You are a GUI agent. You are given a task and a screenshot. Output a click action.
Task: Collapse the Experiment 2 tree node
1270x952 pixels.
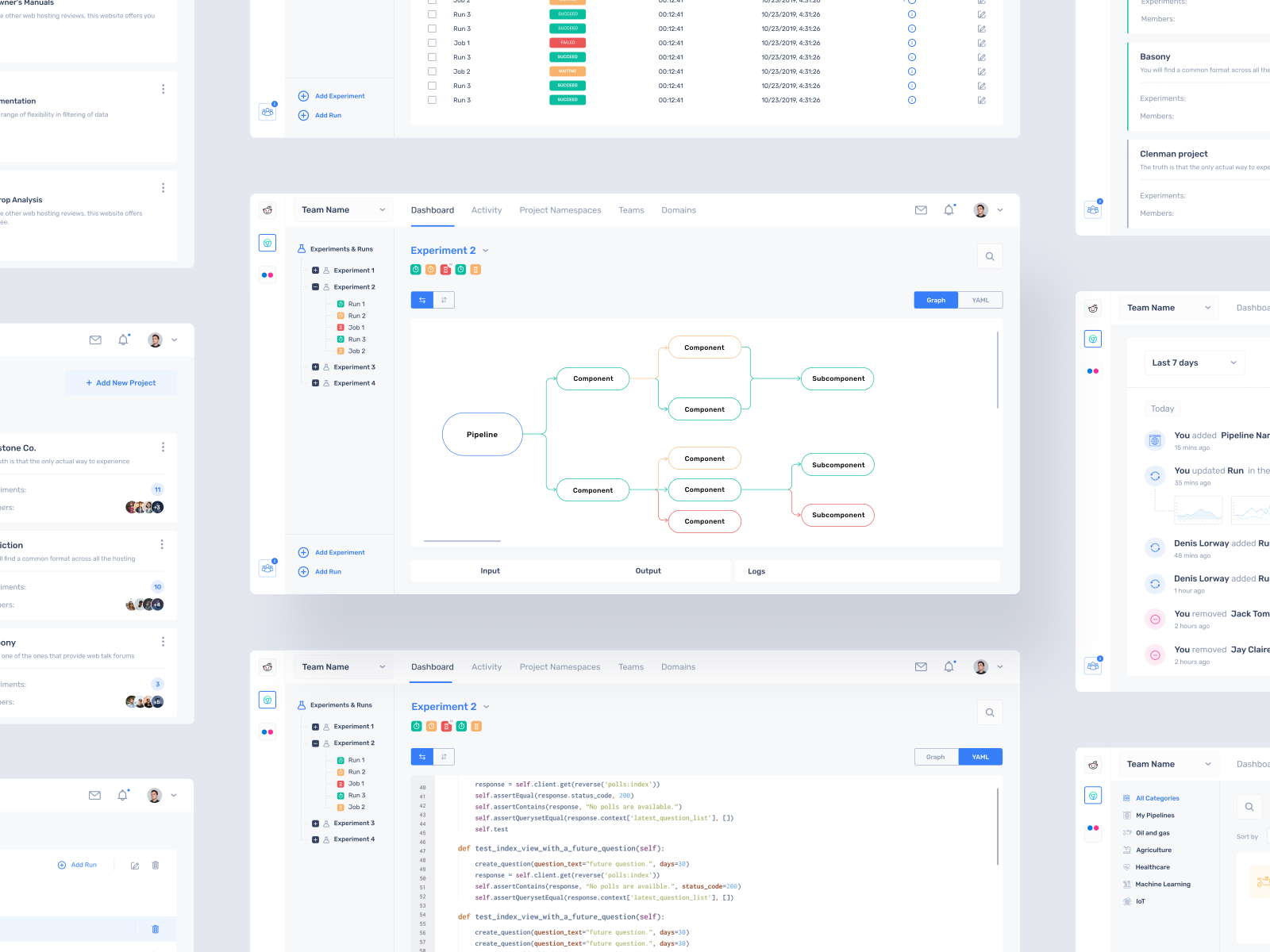coord(314,286)
